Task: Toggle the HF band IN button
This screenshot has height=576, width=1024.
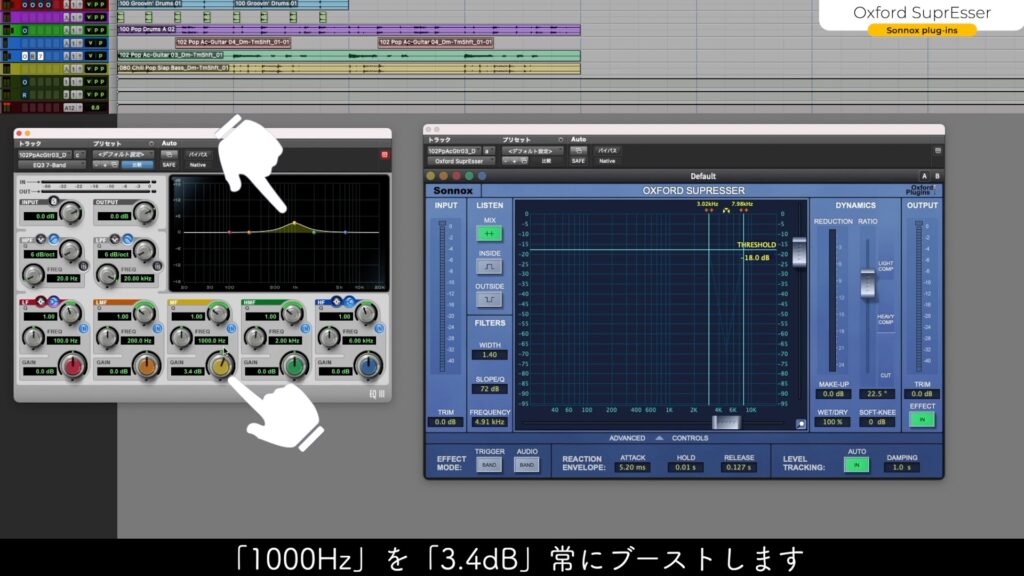Action: (x=379, y=328)
